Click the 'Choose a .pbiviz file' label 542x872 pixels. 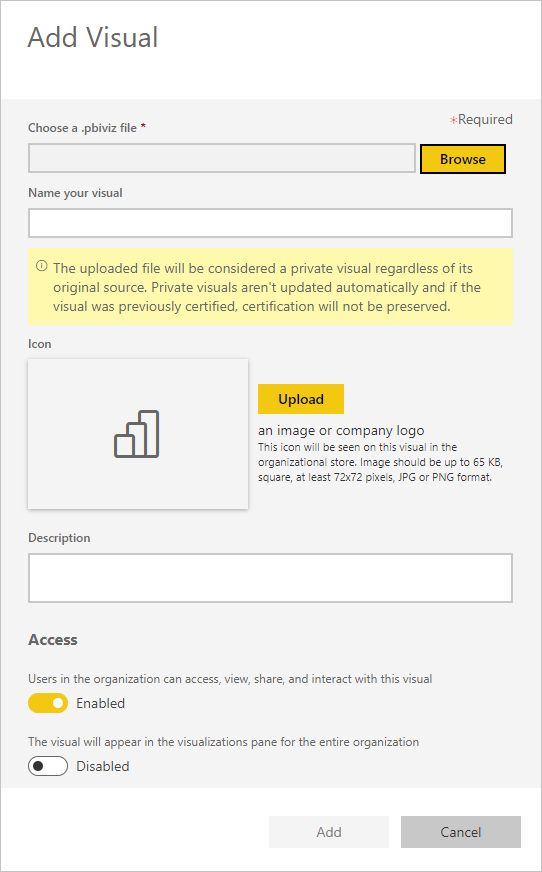click(x=82, y=128)
